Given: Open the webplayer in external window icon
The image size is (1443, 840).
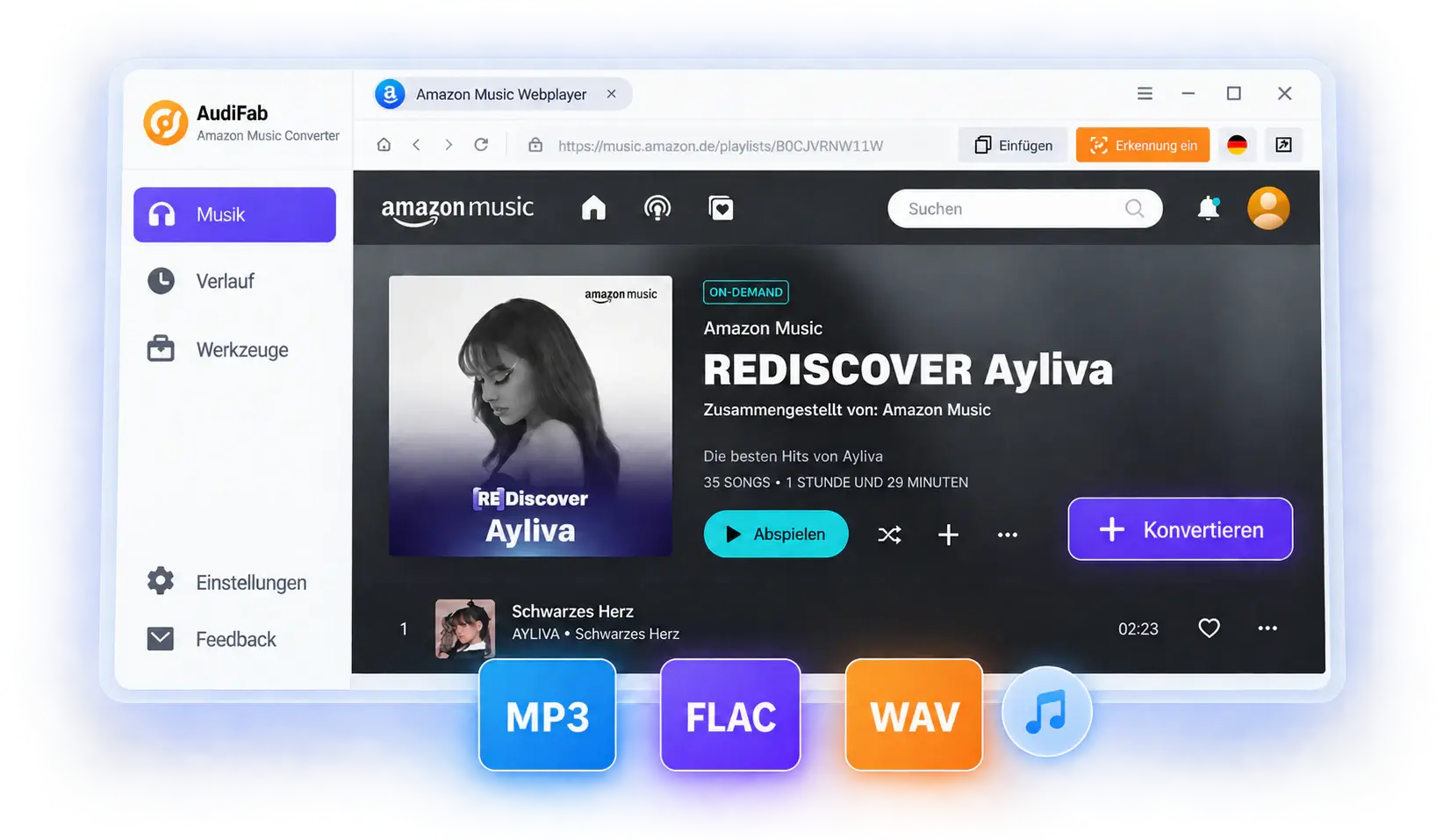Looking at the screenshot, I should [1283, 145].
